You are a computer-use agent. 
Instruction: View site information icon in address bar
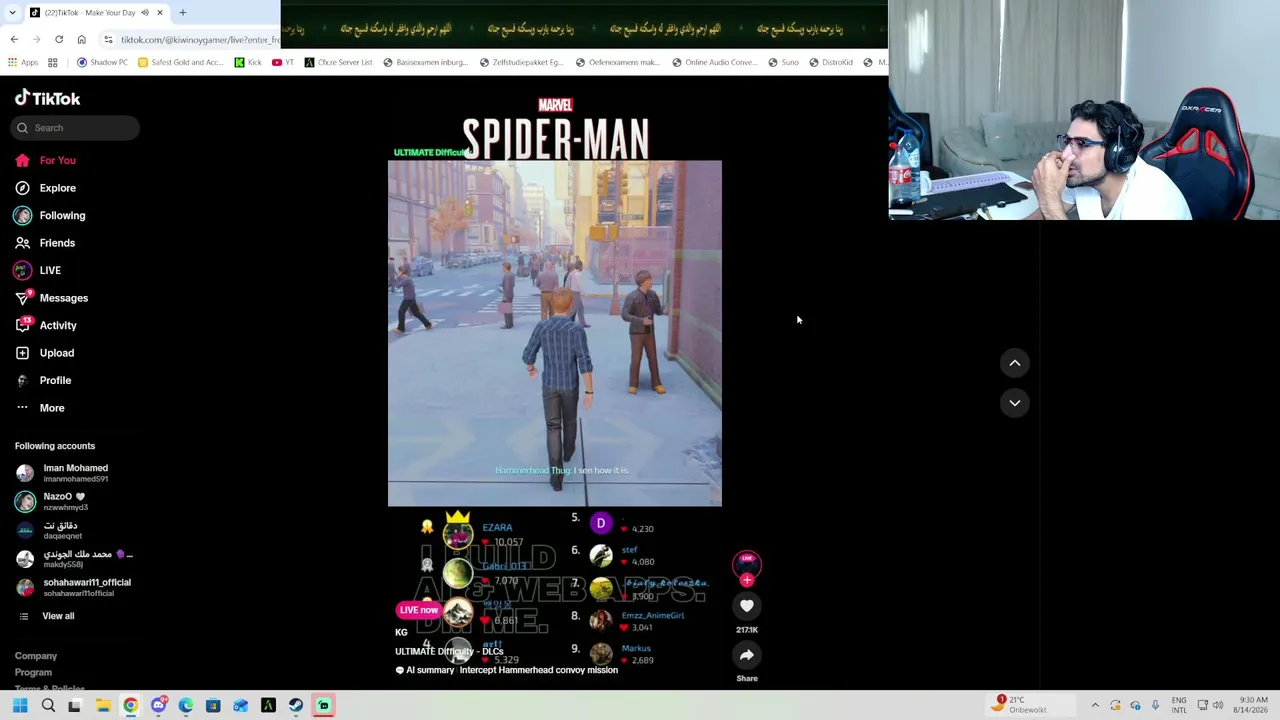pyautogui.click(x=108, y=39)
